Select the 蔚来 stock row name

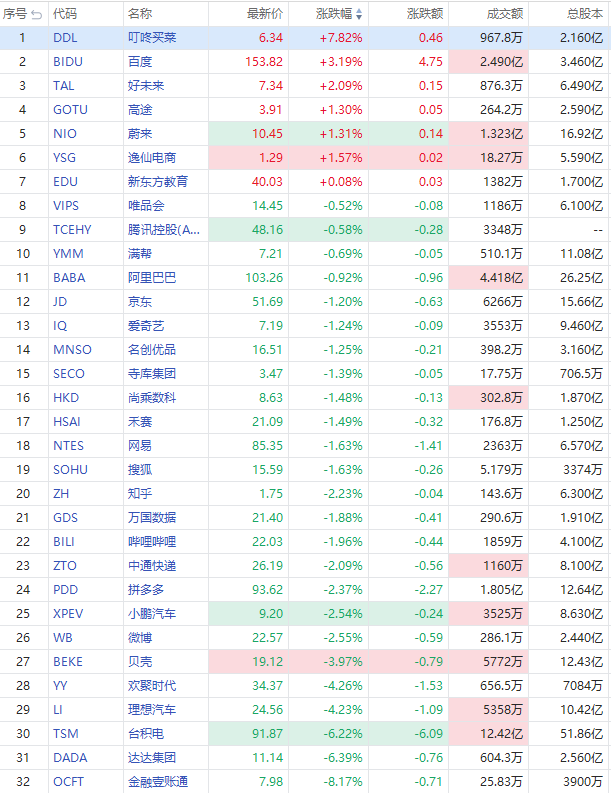tap(139, 133)
